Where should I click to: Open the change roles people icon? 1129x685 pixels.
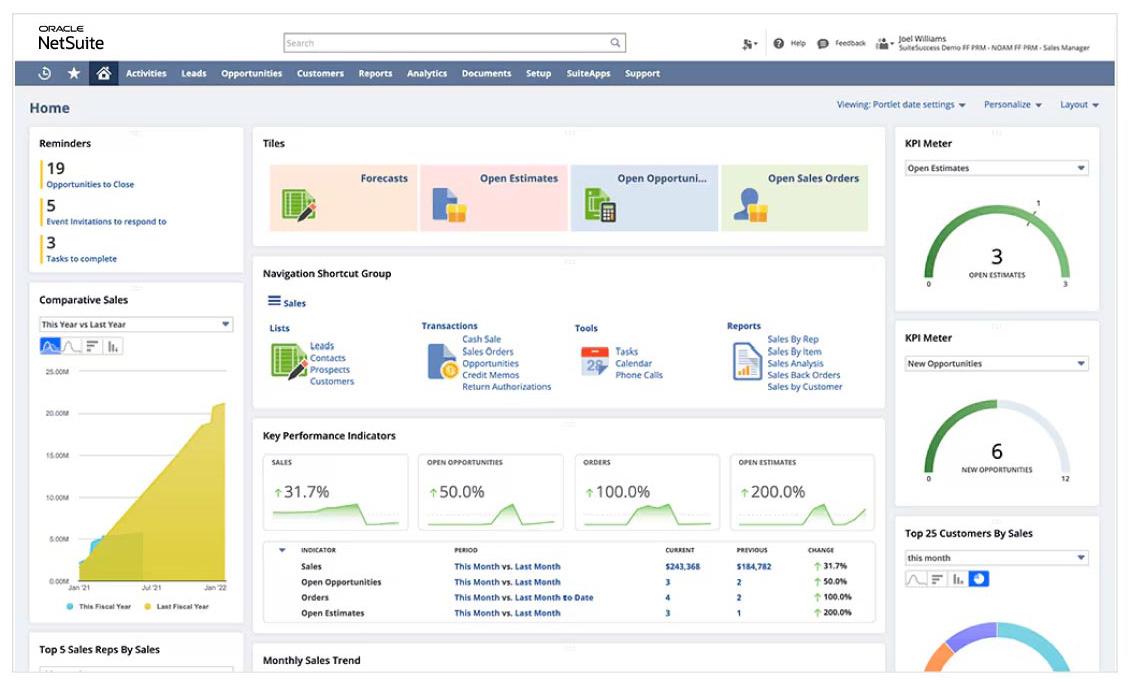[x=883, y=44]
